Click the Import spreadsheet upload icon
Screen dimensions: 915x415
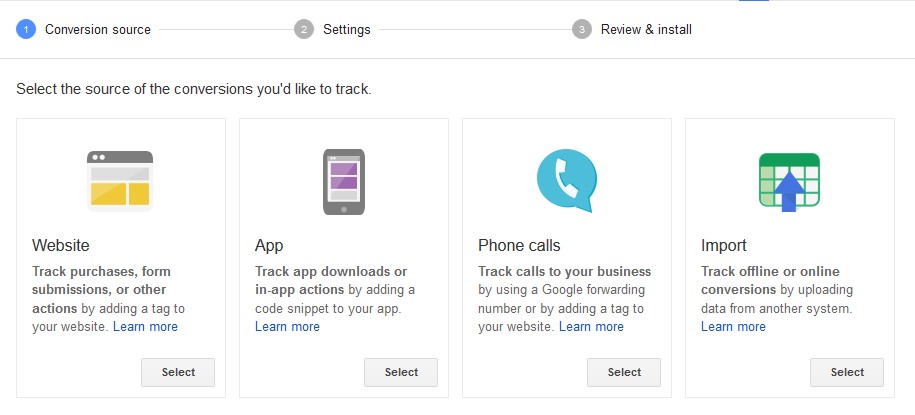[x=789, y=182]
